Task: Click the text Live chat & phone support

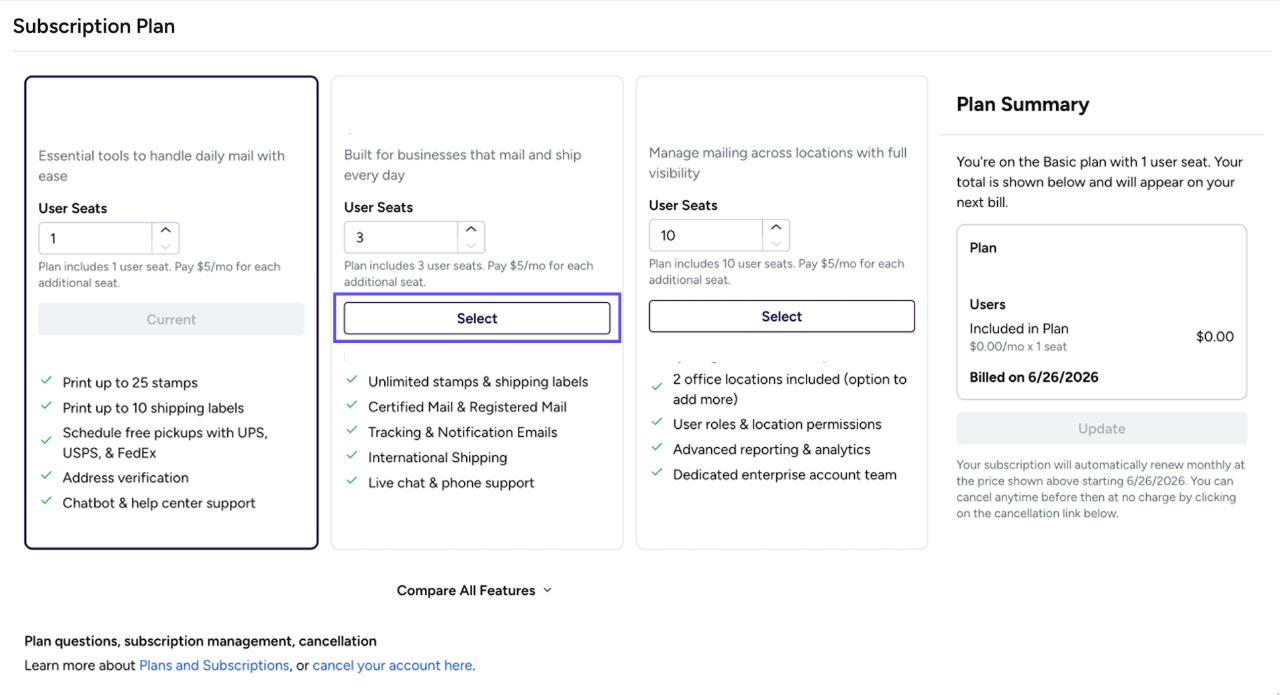Action: [451, 483]
